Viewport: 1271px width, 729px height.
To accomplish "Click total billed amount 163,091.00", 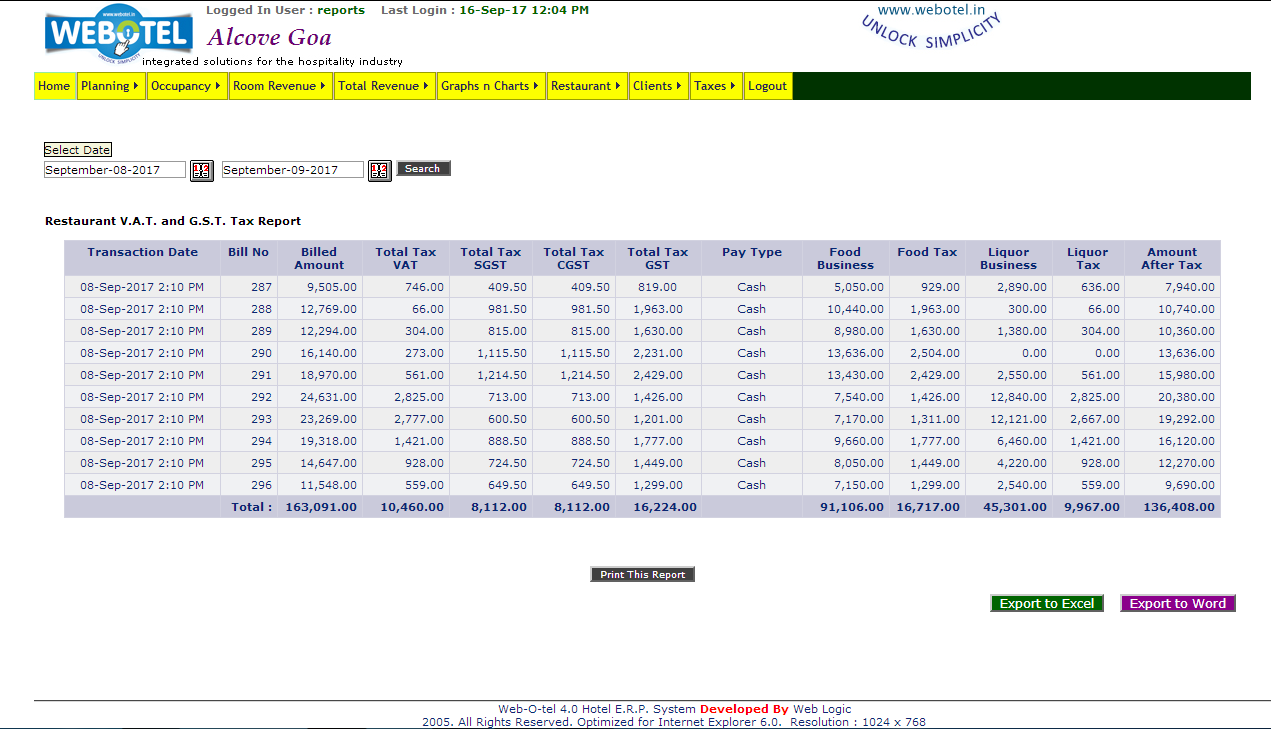I will click(x=321, y=507).
